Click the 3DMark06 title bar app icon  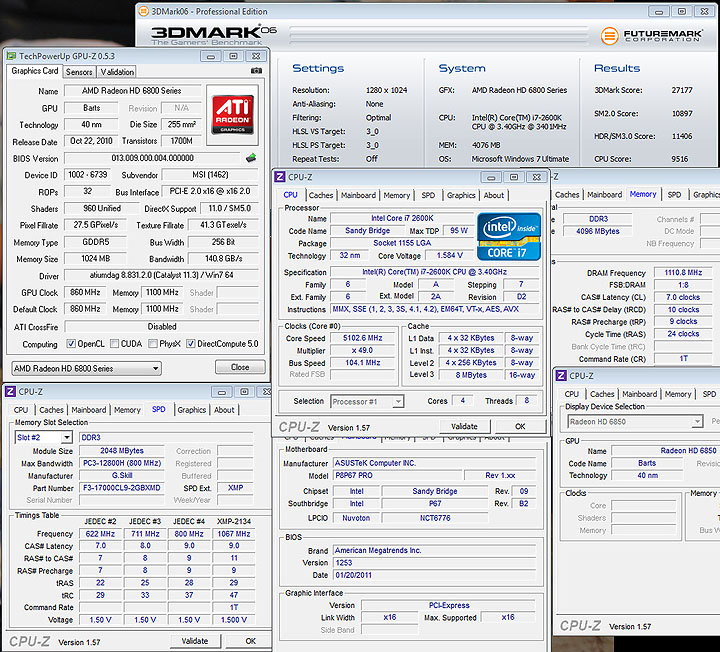pyautogui.click(x=144, y=11)
